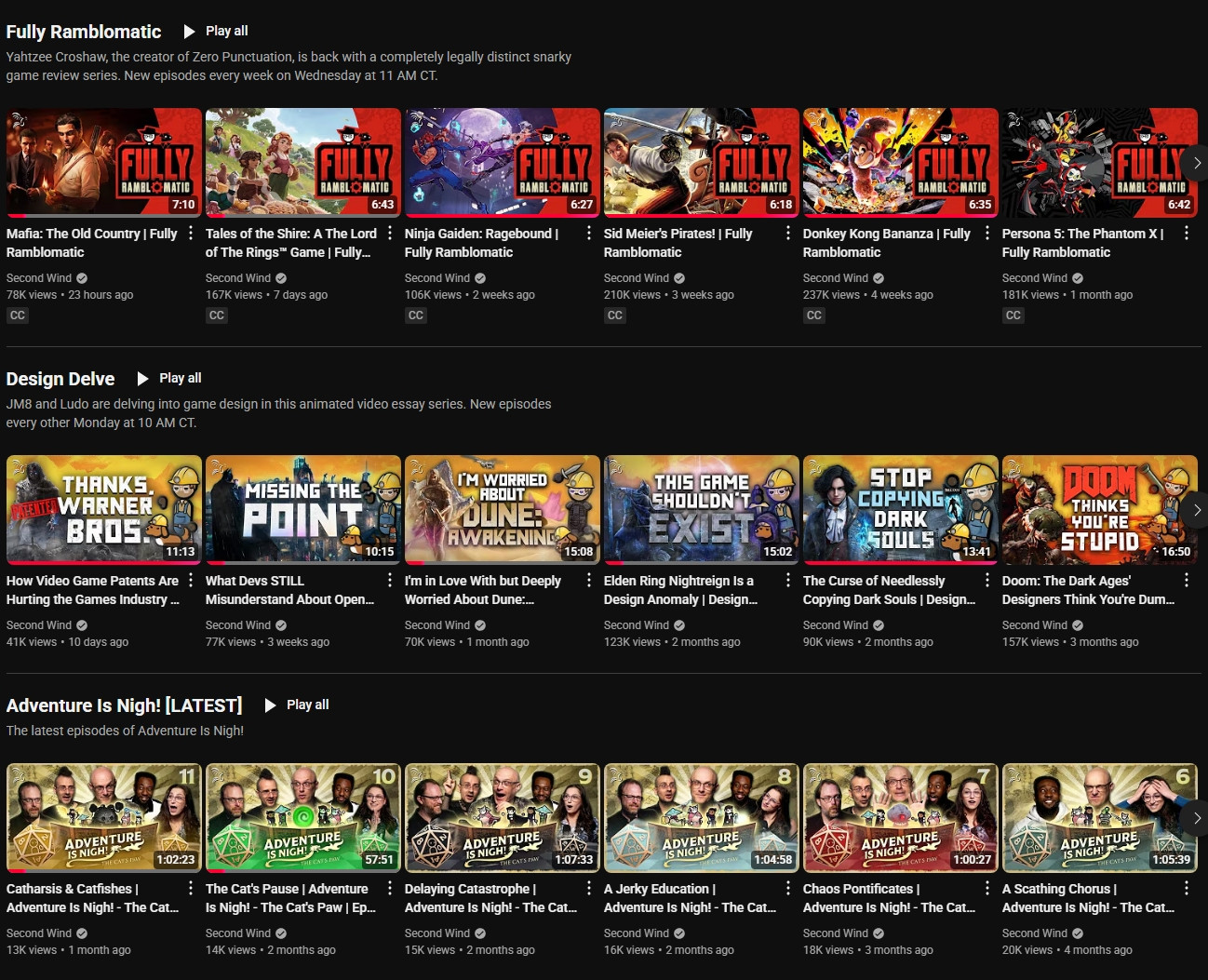Open I'm Worried About Dune thumbnail
1208x980 pixels.
coord(503,510)
